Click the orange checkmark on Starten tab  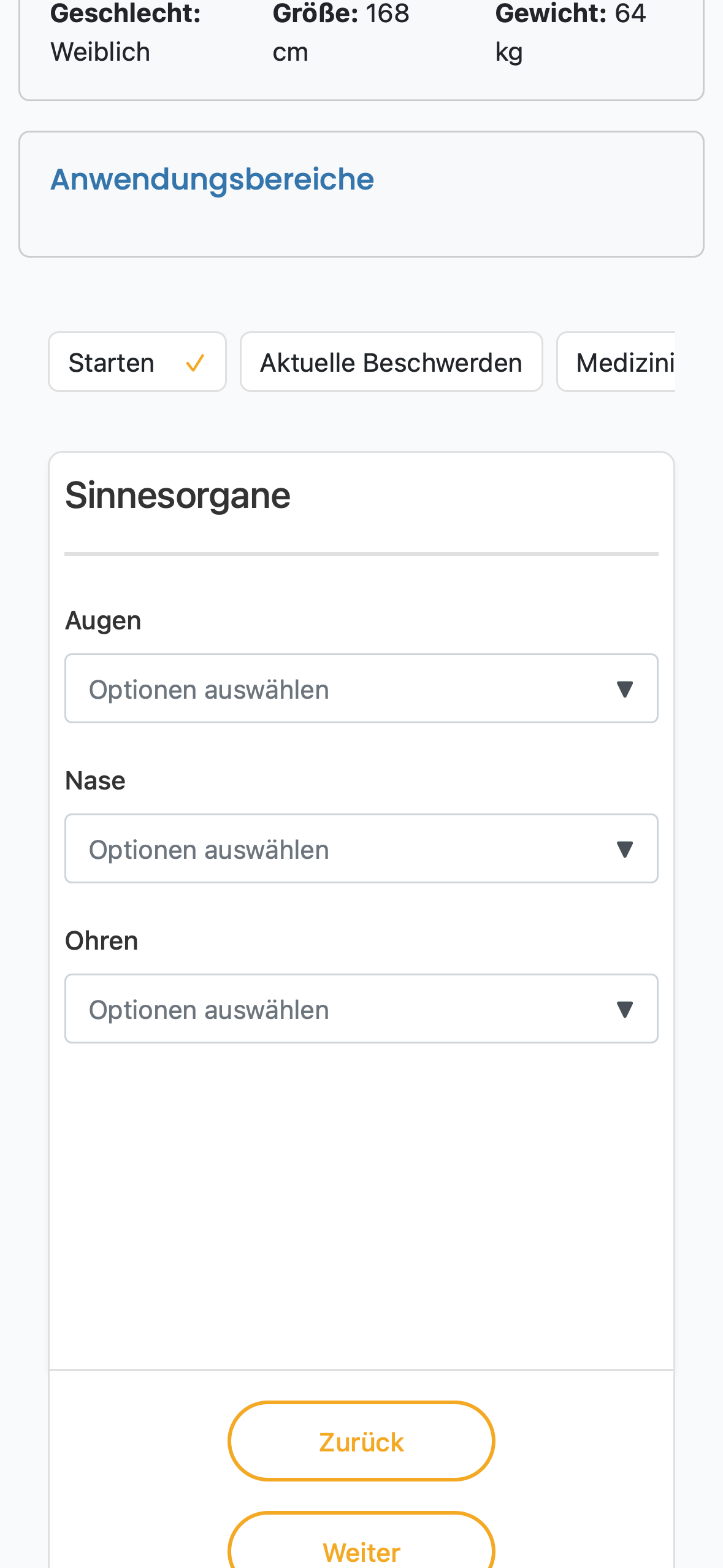[x=195, y=363]
